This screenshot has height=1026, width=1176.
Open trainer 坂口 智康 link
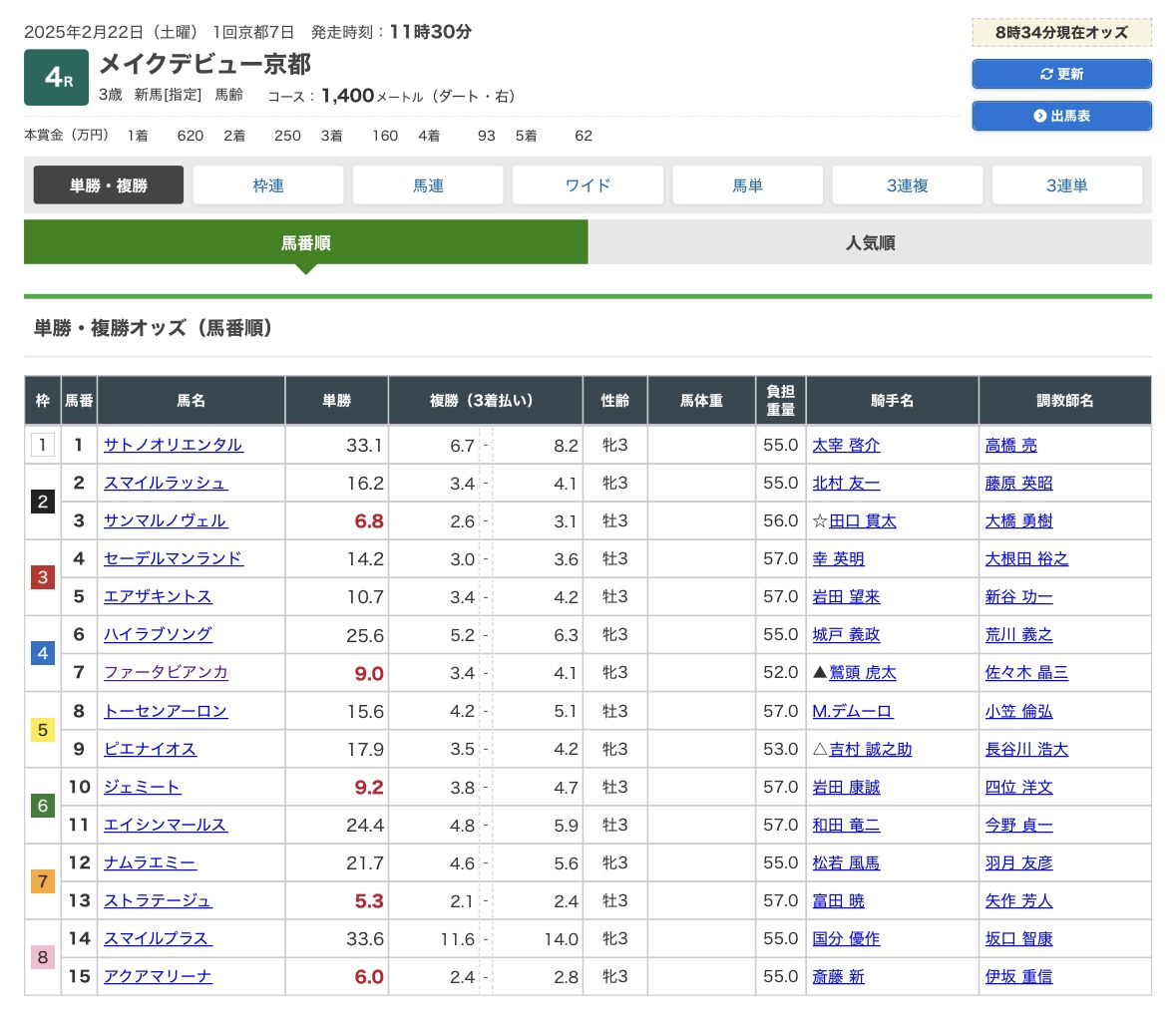pyautogui.click(x=1018, y=939)
